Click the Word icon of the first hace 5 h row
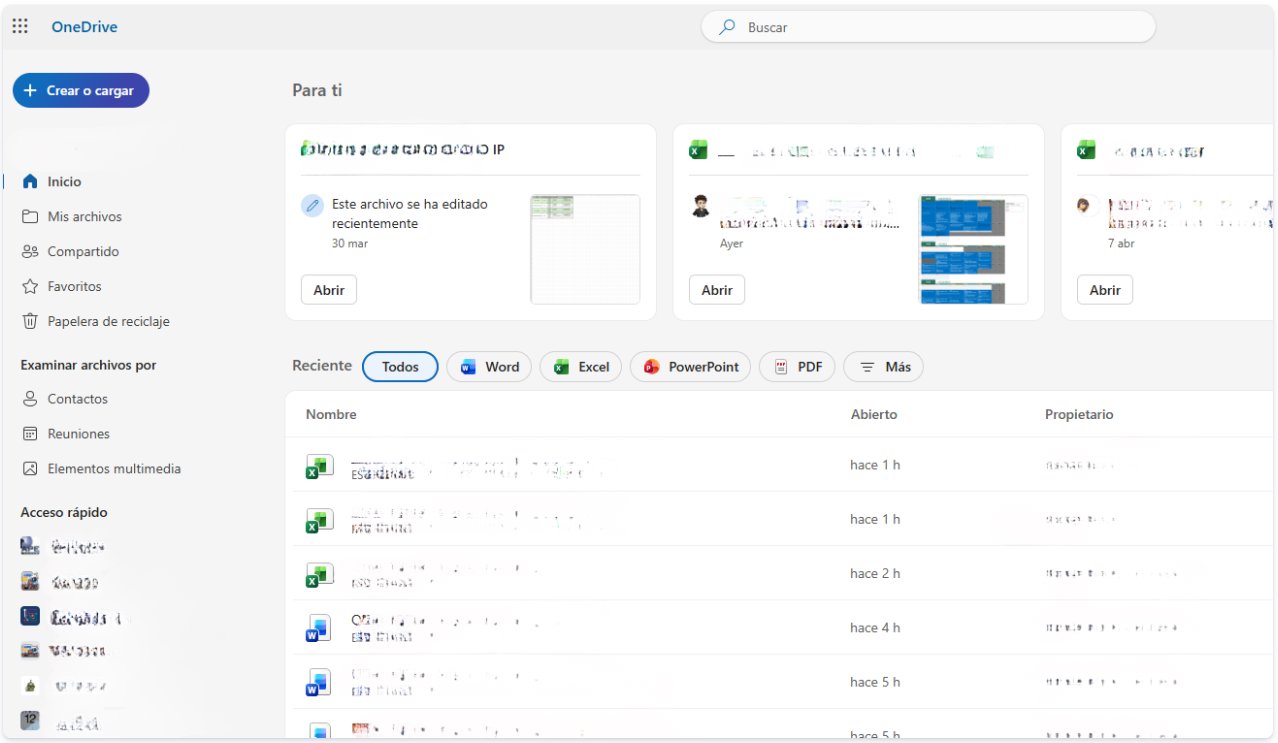This screenshot has height=743, width=1278. click(318, 683)
